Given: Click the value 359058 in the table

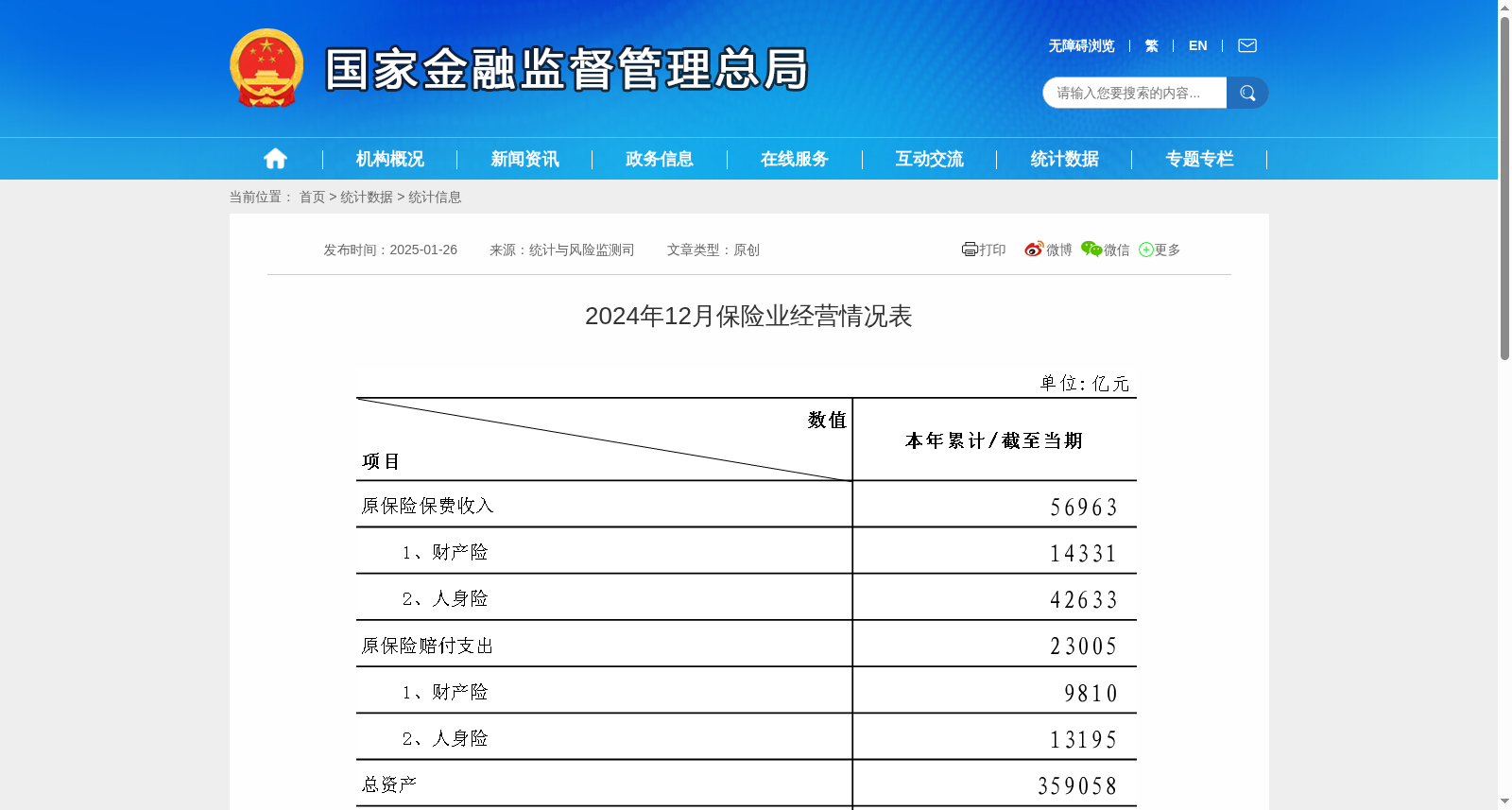Looking at the screenshot, I should (1077, 786).
